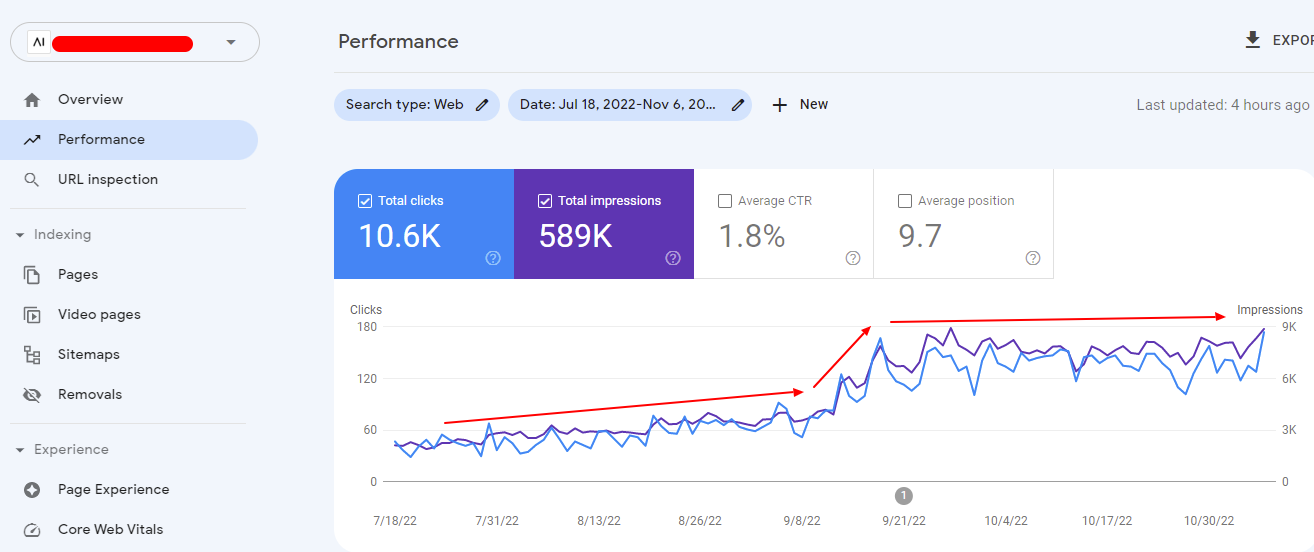Open help icon on Average CTR card
The height and width of the screenshot is (552, 1314).
[853, 258]
